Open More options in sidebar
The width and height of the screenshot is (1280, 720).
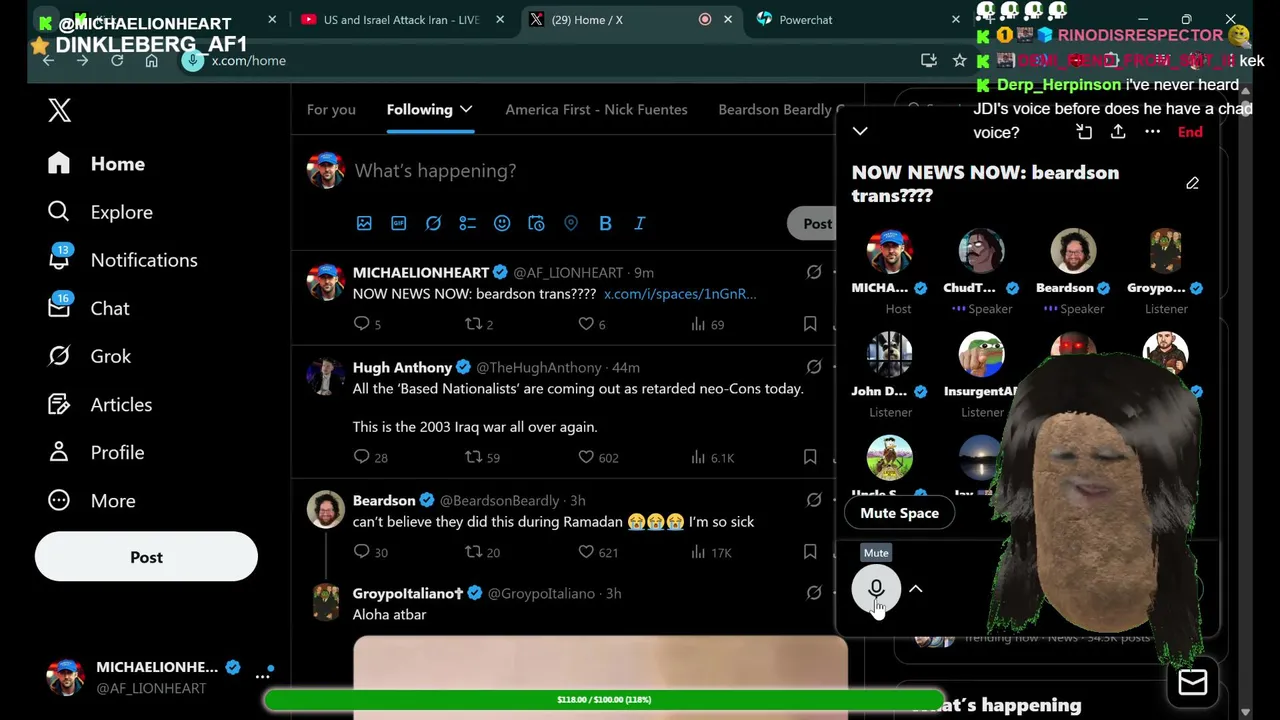pos(91,501)
